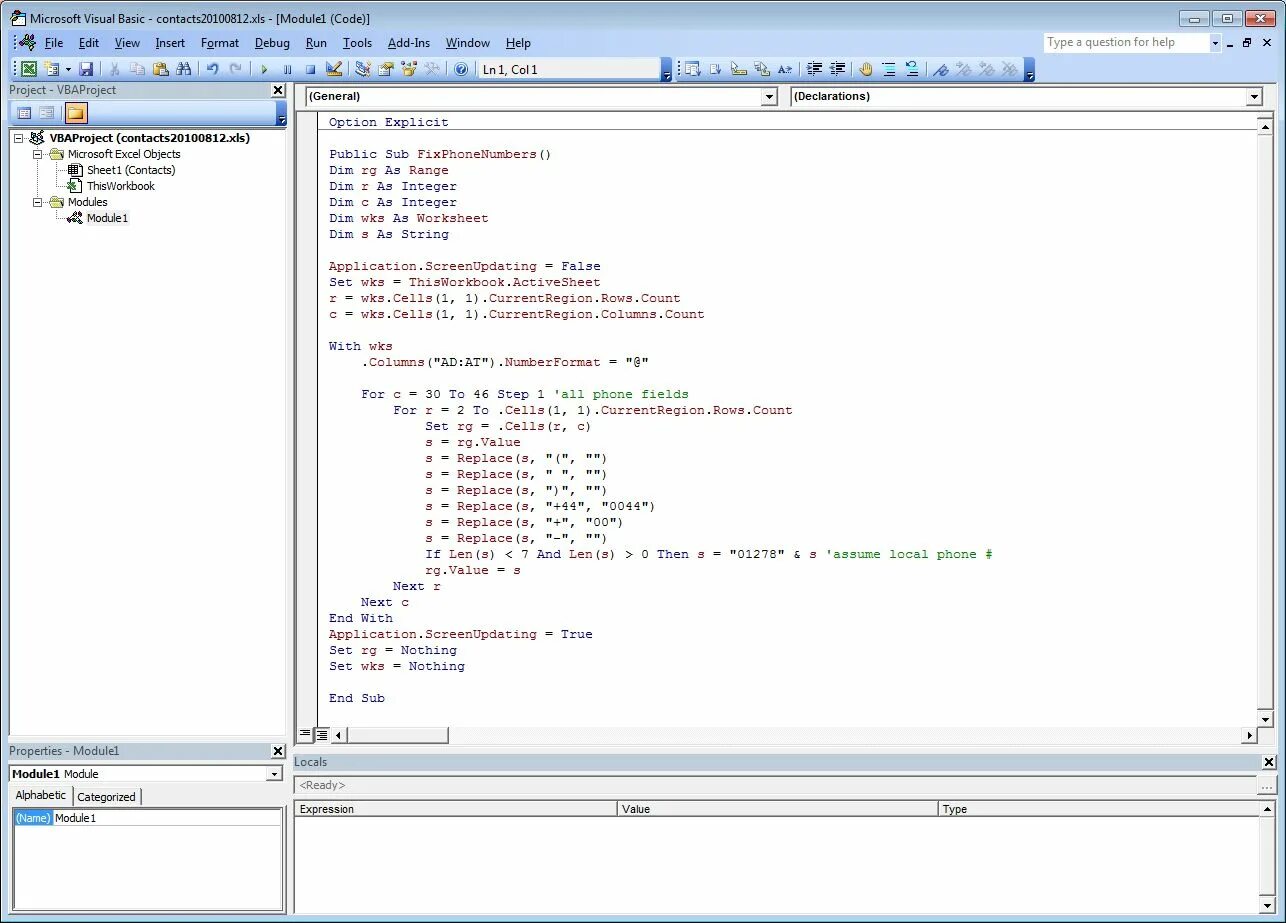Open the File menu
Screen dimensions: 1286x923
(54, 43)
